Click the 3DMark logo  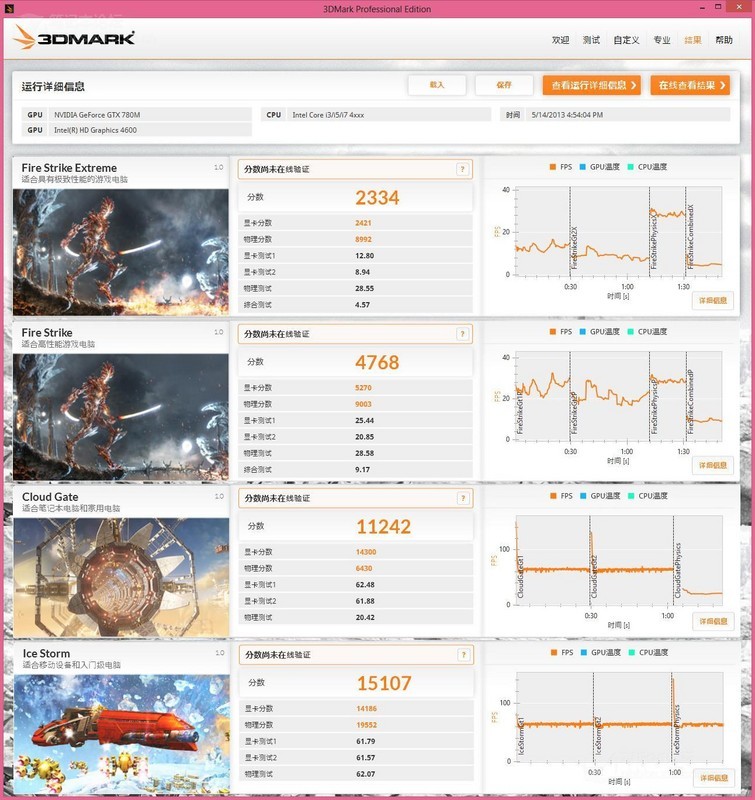74,38
